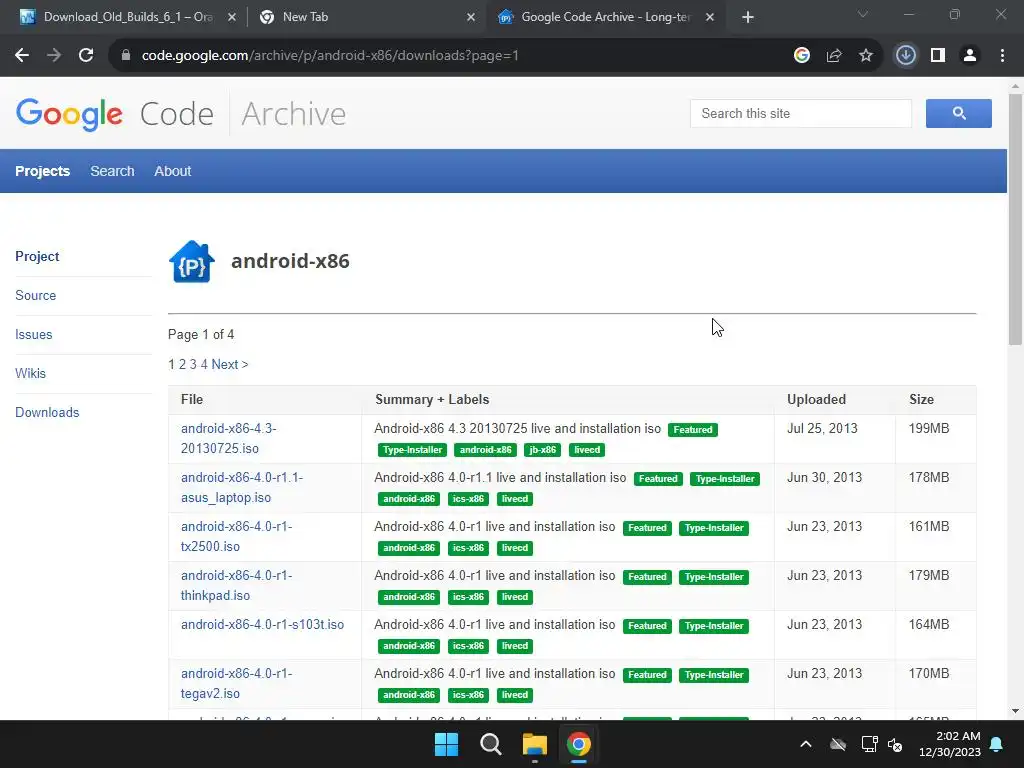The width and height of the screenshot is (1024, 768).
Task: Open File Explorer from taskbar
Action: [534, 744]
